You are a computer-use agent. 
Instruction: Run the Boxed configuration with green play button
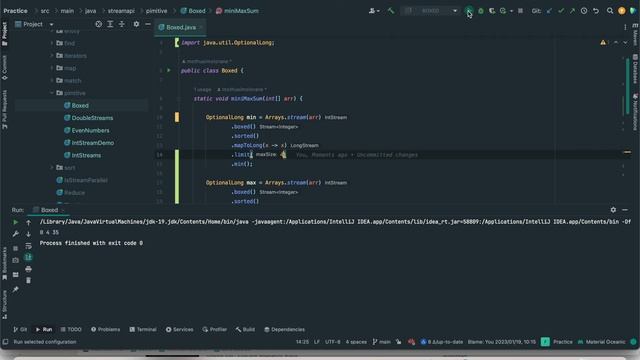coord(469,11)
